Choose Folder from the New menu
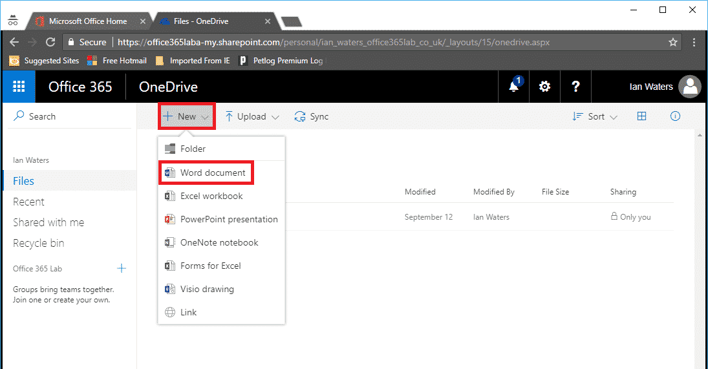The image size is (708, 369). (221, 149)
